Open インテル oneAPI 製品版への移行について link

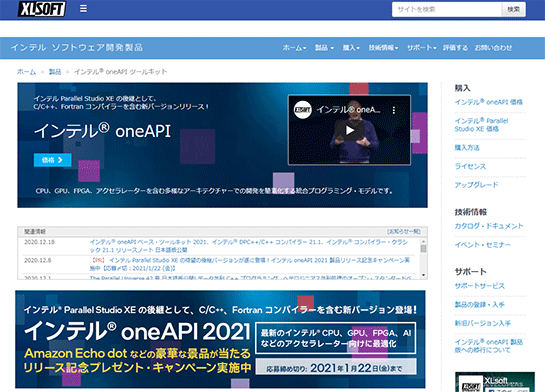(489, 346)
